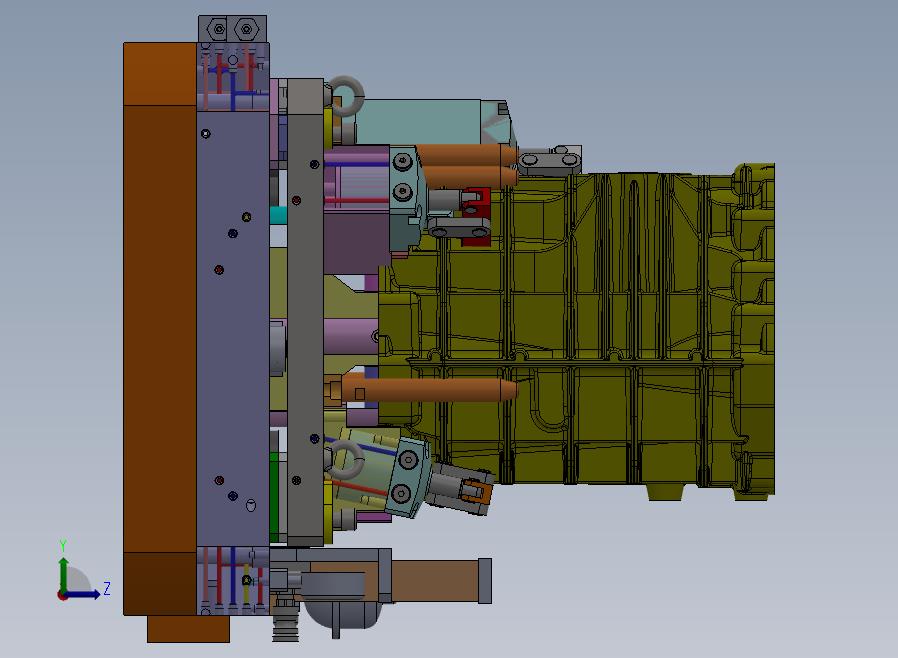Select the left hex nut fitting on top
The image size is (898, 658).
pos(218,29)
